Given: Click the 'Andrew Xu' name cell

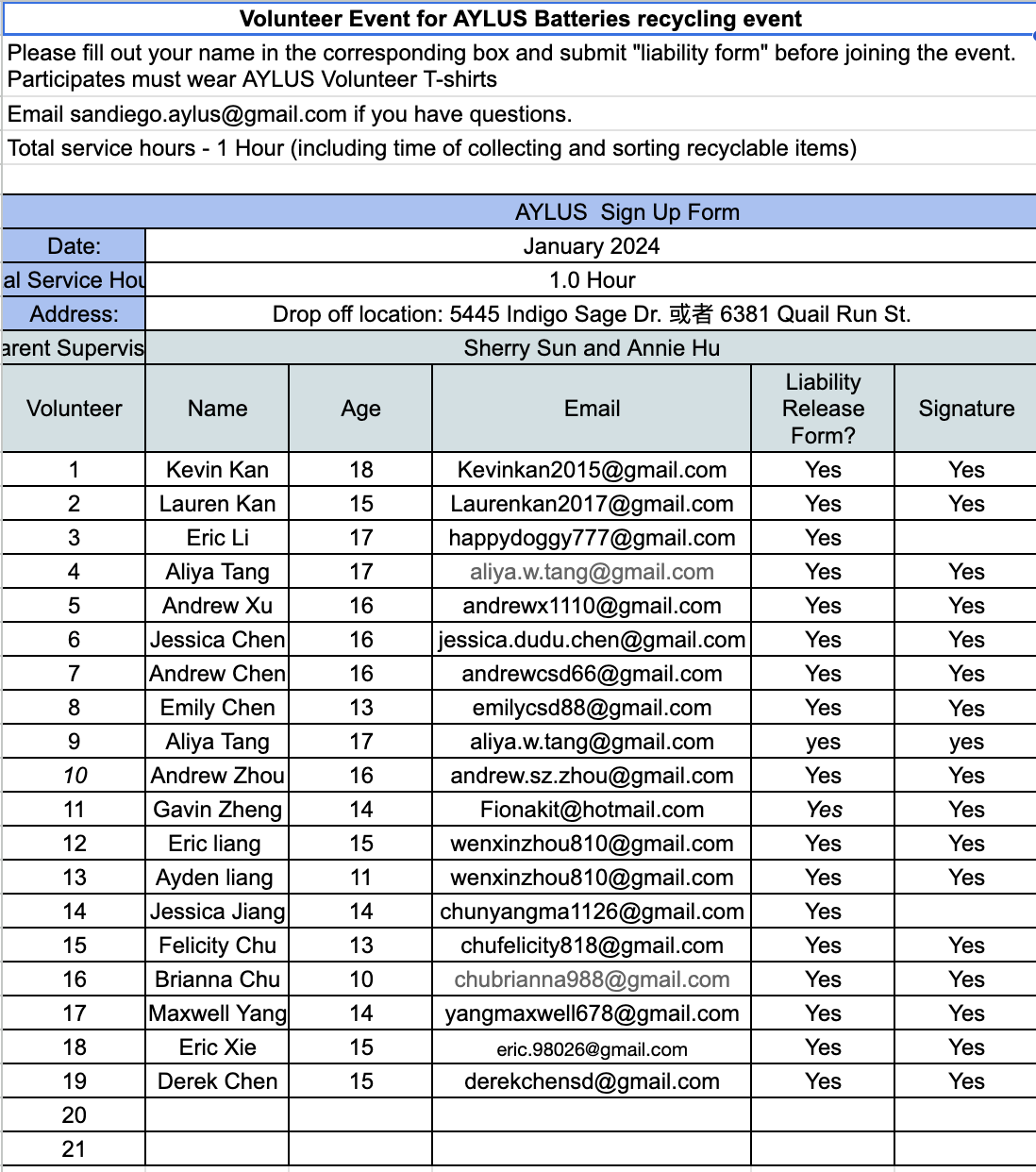Looking at the screenshot, I should pos(218,606).
